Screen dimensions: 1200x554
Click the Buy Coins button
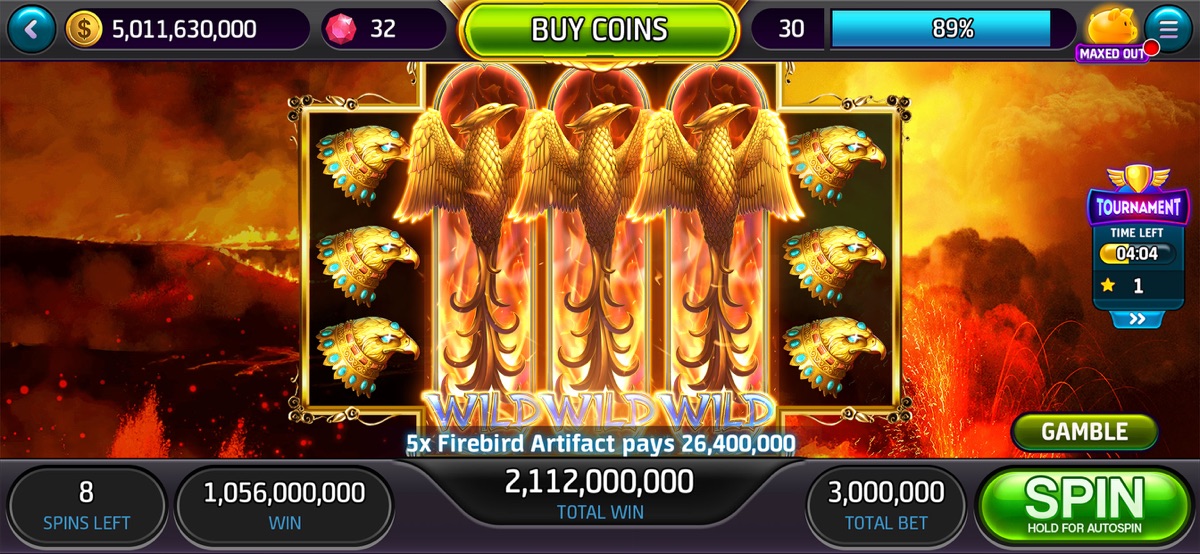tap(599, 29)
